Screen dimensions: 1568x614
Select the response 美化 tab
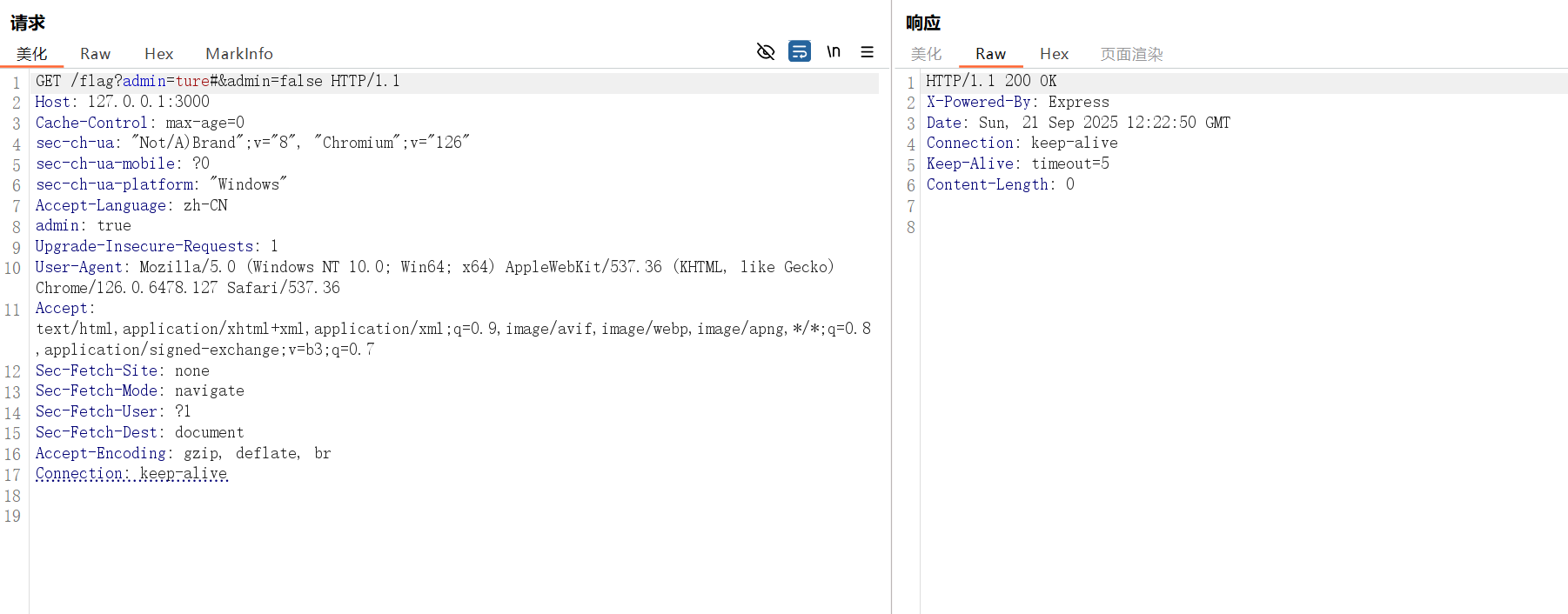pos(926,54)
